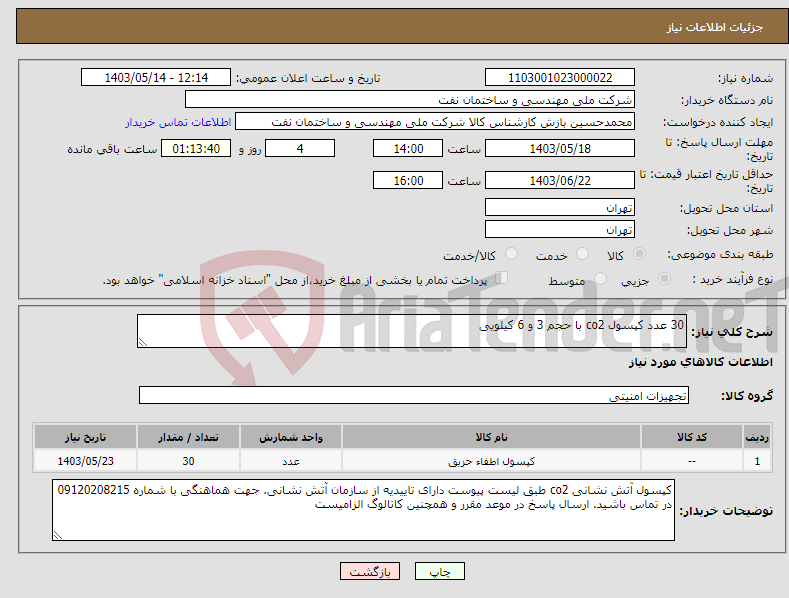Select the خدمت radio button
Image resolution: width=789 pixels, height=598 pixels.
(x=582, y=254)
